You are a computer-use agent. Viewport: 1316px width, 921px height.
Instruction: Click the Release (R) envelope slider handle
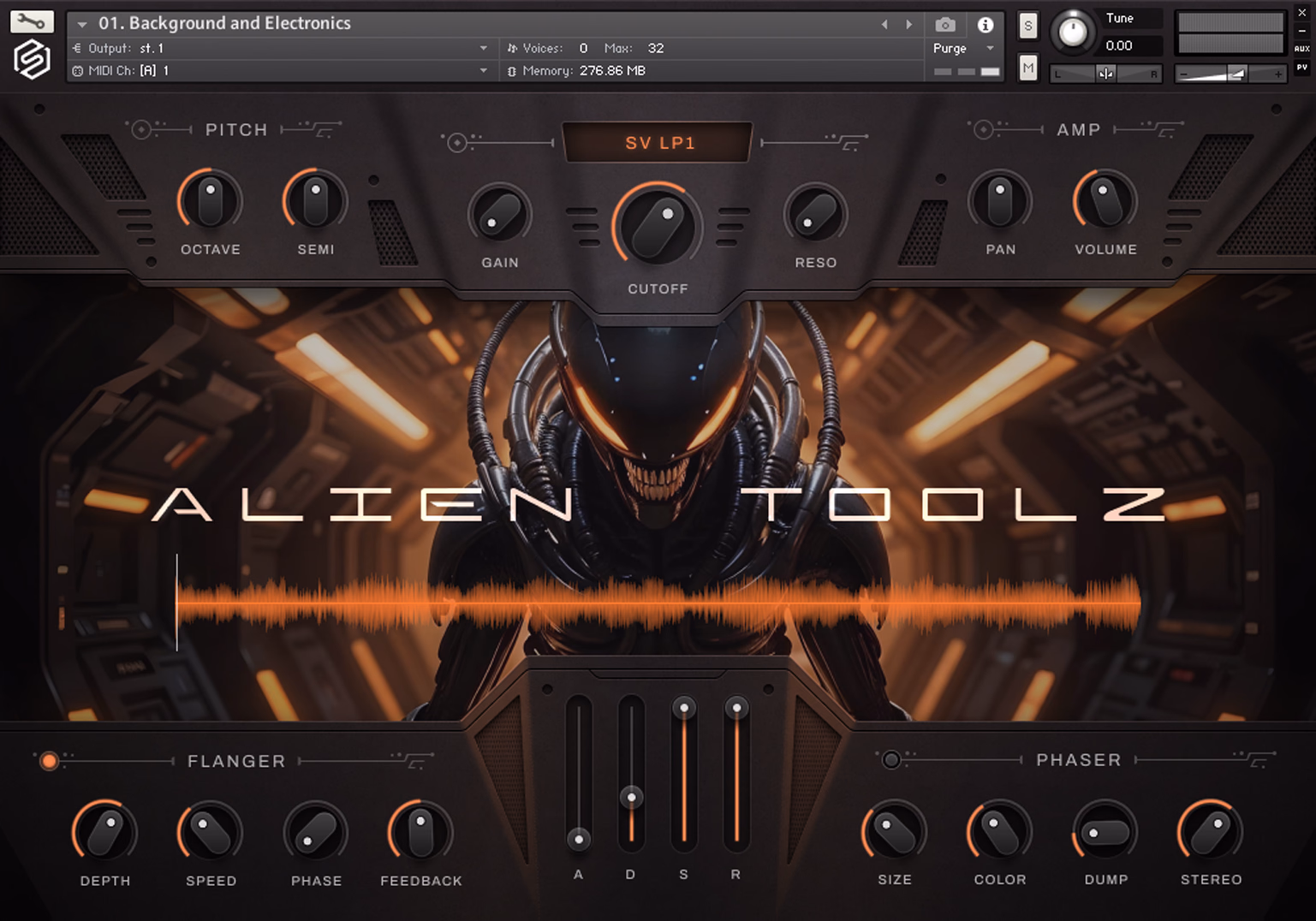pos(736,708)
